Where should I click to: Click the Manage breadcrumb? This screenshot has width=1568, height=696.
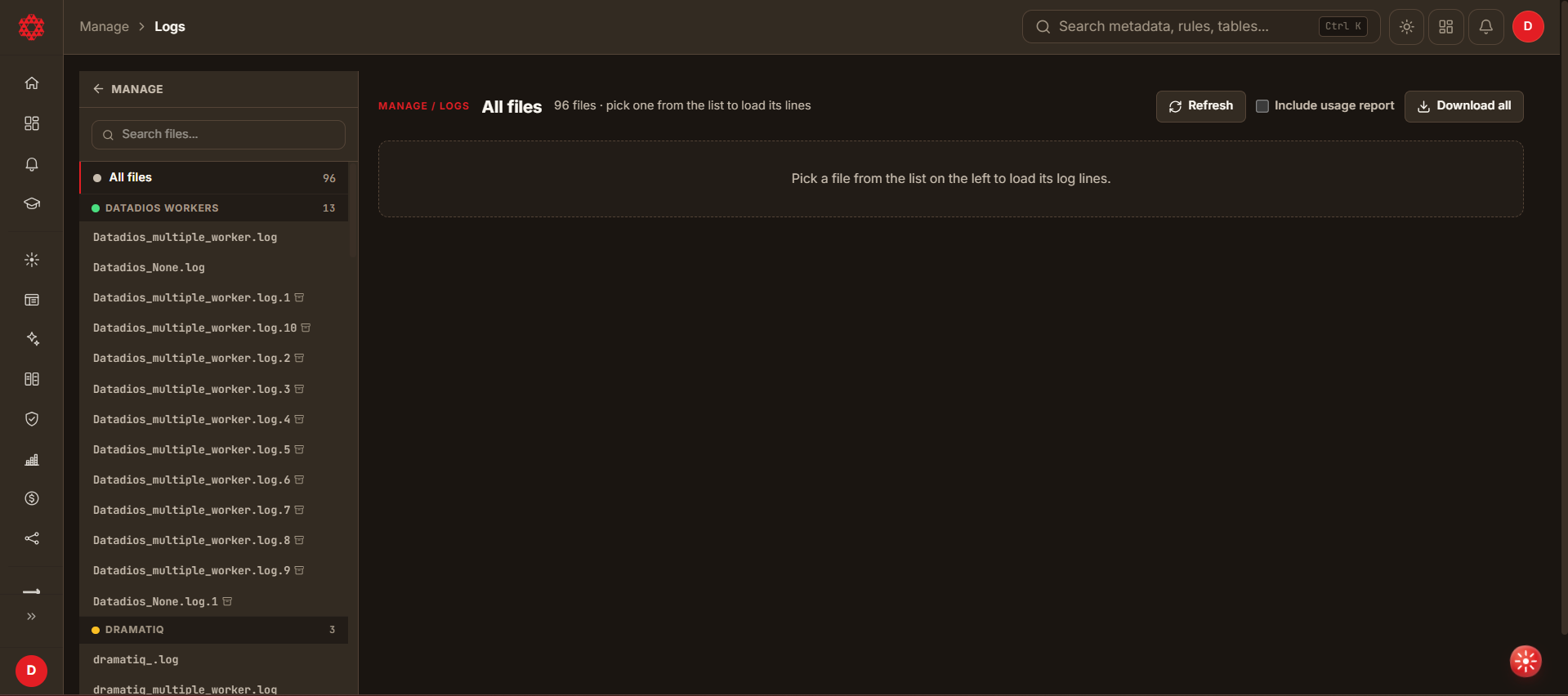(104, 27)
